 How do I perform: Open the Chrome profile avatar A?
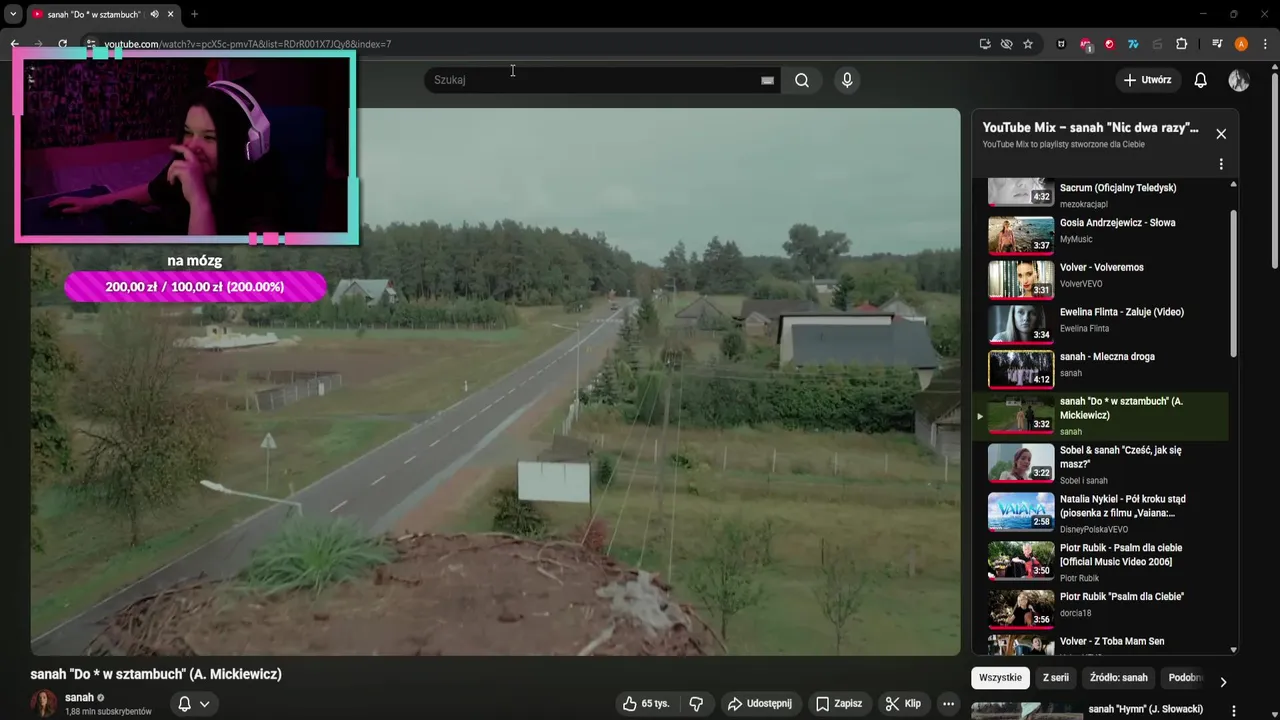click(x=1241, y=44)
